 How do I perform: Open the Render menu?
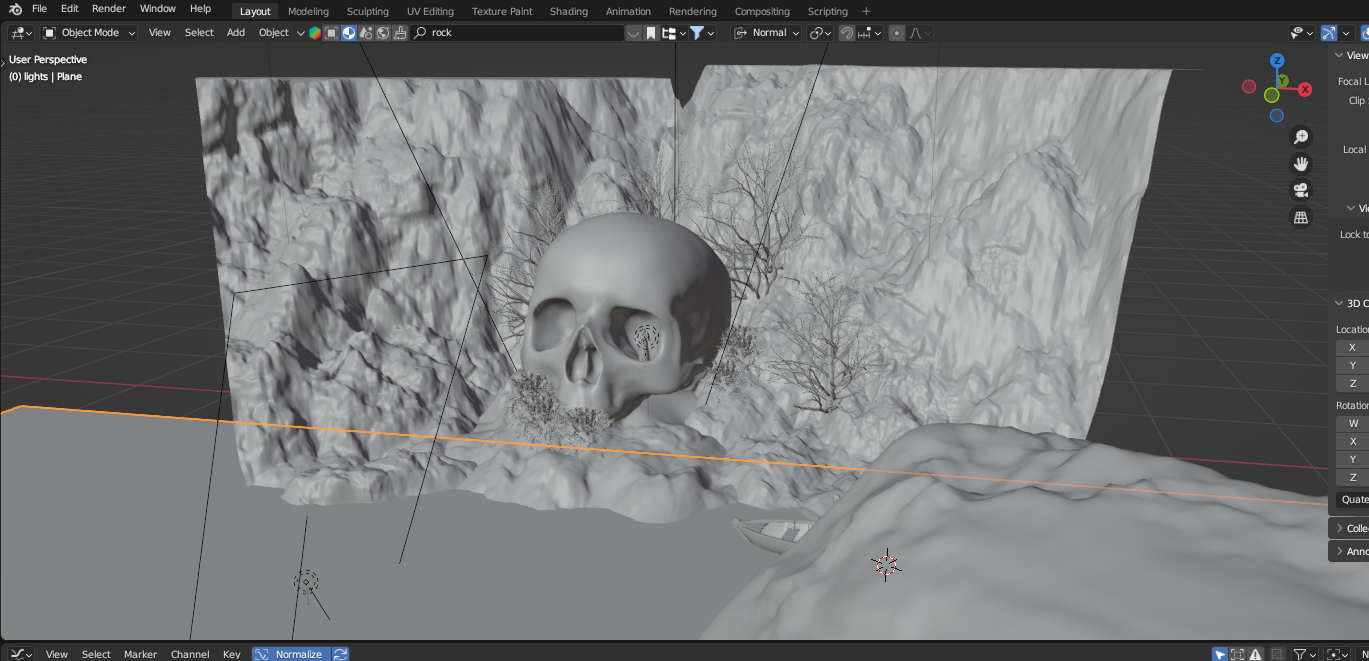coord(109,9)
